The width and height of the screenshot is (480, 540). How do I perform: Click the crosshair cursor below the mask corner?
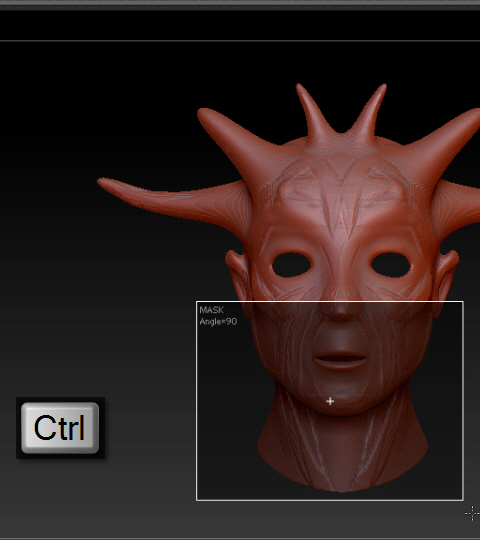click(472, 514)
